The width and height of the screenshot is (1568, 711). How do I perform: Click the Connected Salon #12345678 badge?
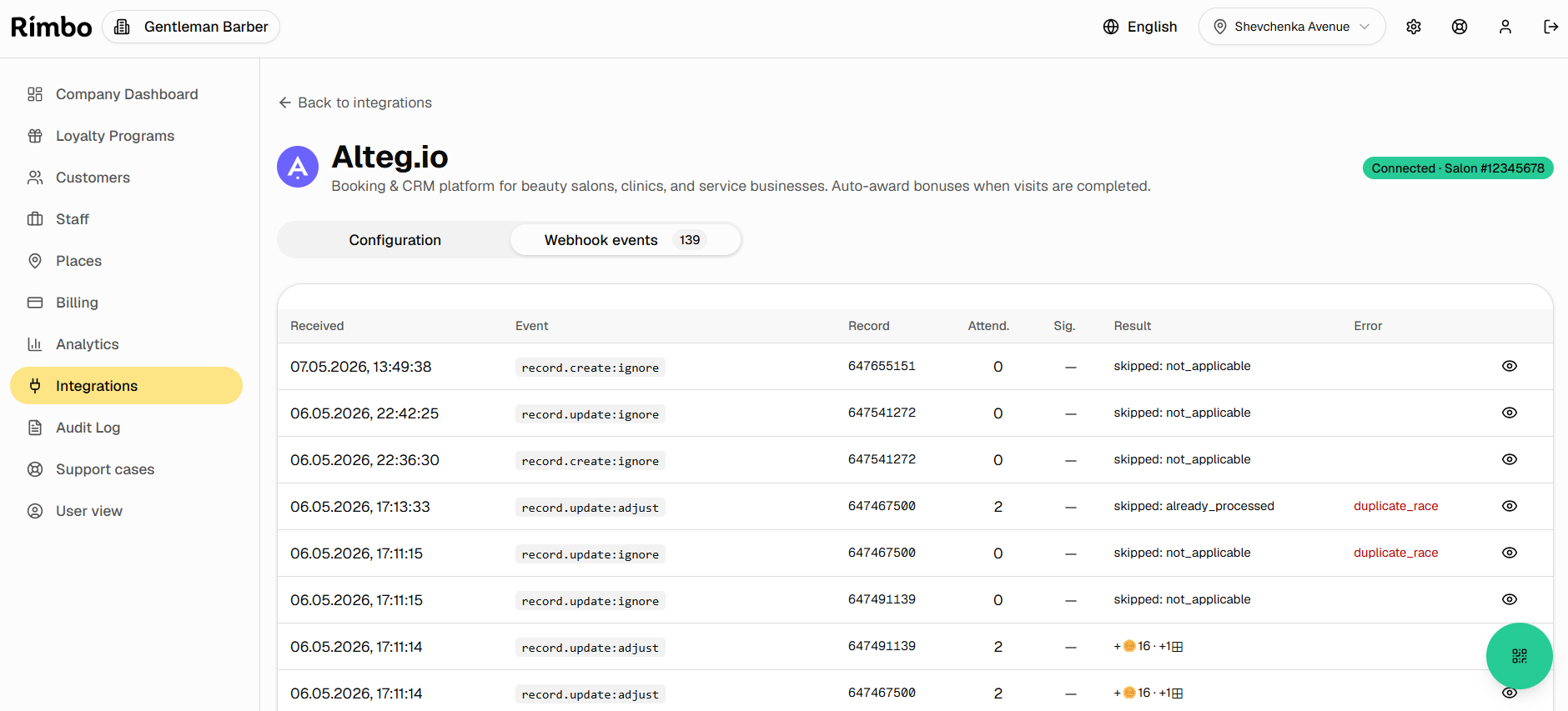(x=1458, y=168)
